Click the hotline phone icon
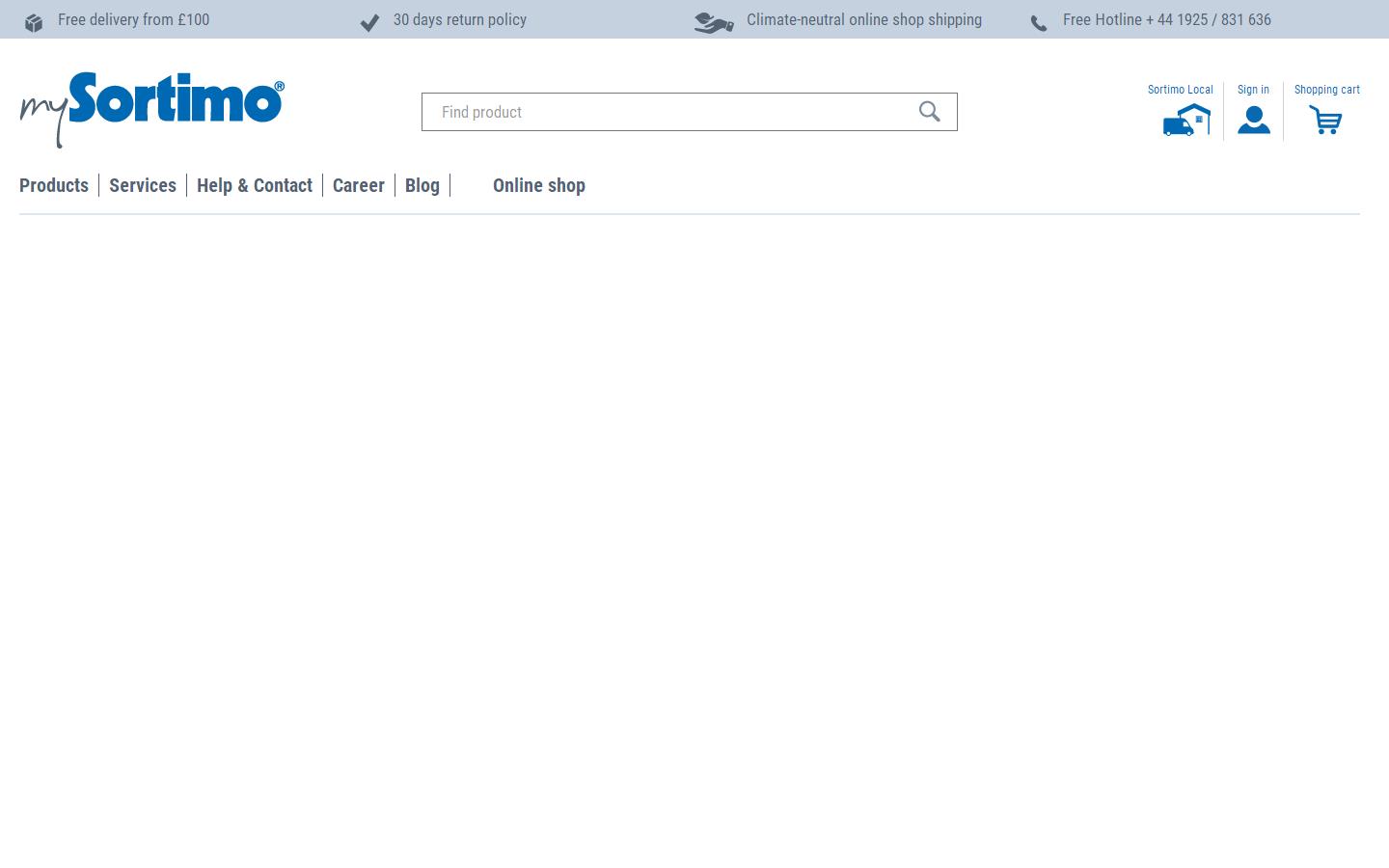 (x=1039, y=23)
